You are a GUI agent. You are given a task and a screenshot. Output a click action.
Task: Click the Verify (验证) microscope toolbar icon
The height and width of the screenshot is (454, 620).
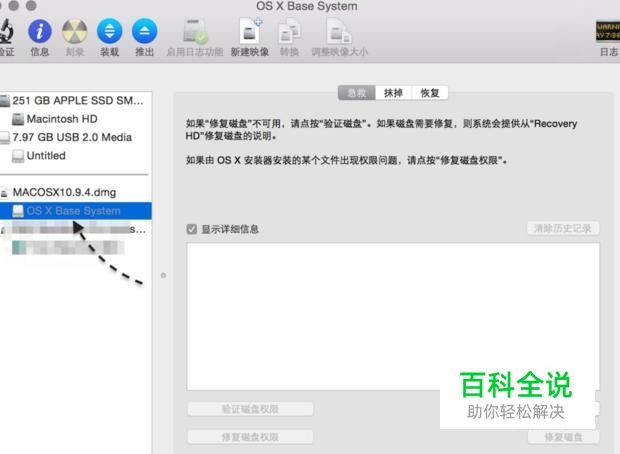(x=6, y=31)
